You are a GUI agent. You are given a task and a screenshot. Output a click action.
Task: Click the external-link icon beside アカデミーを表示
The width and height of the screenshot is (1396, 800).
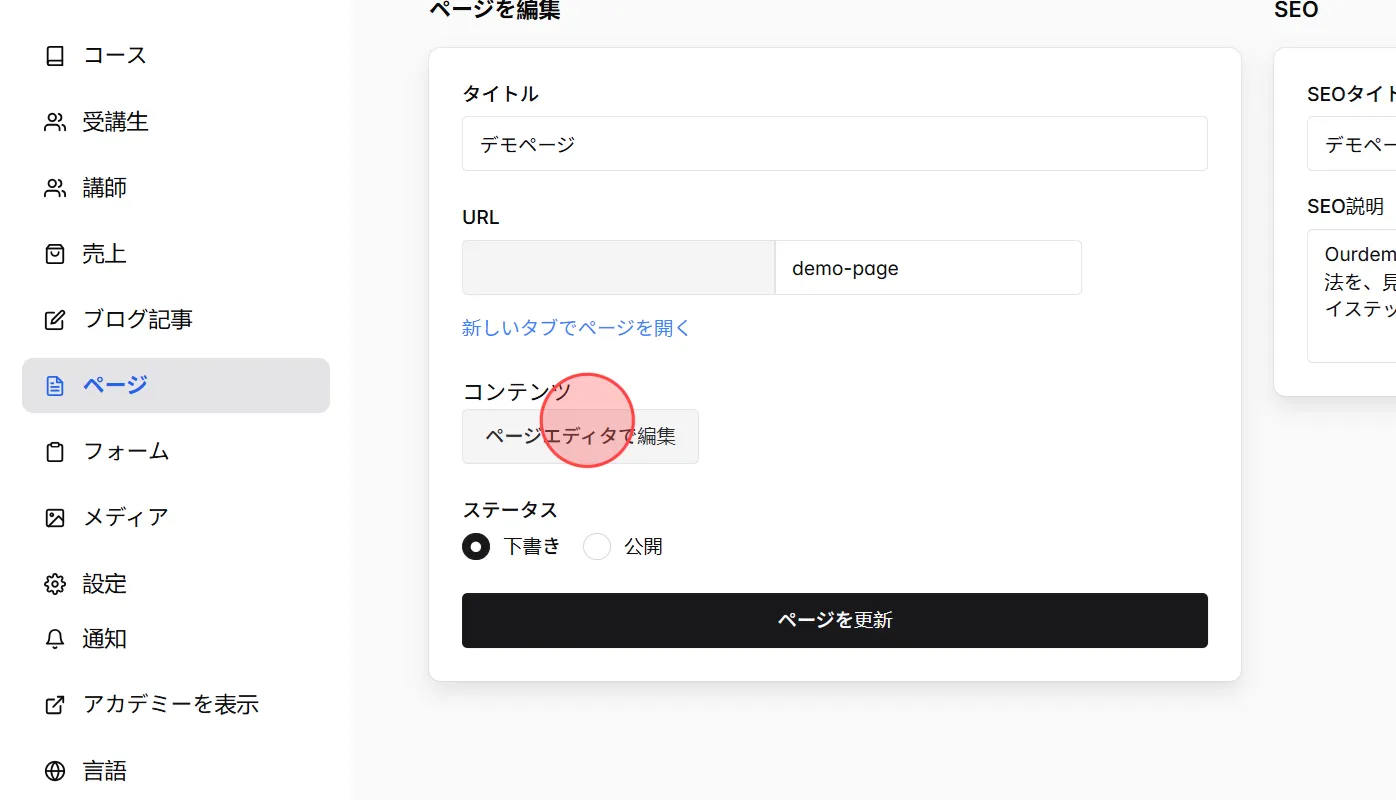click(x=55, y=705)
